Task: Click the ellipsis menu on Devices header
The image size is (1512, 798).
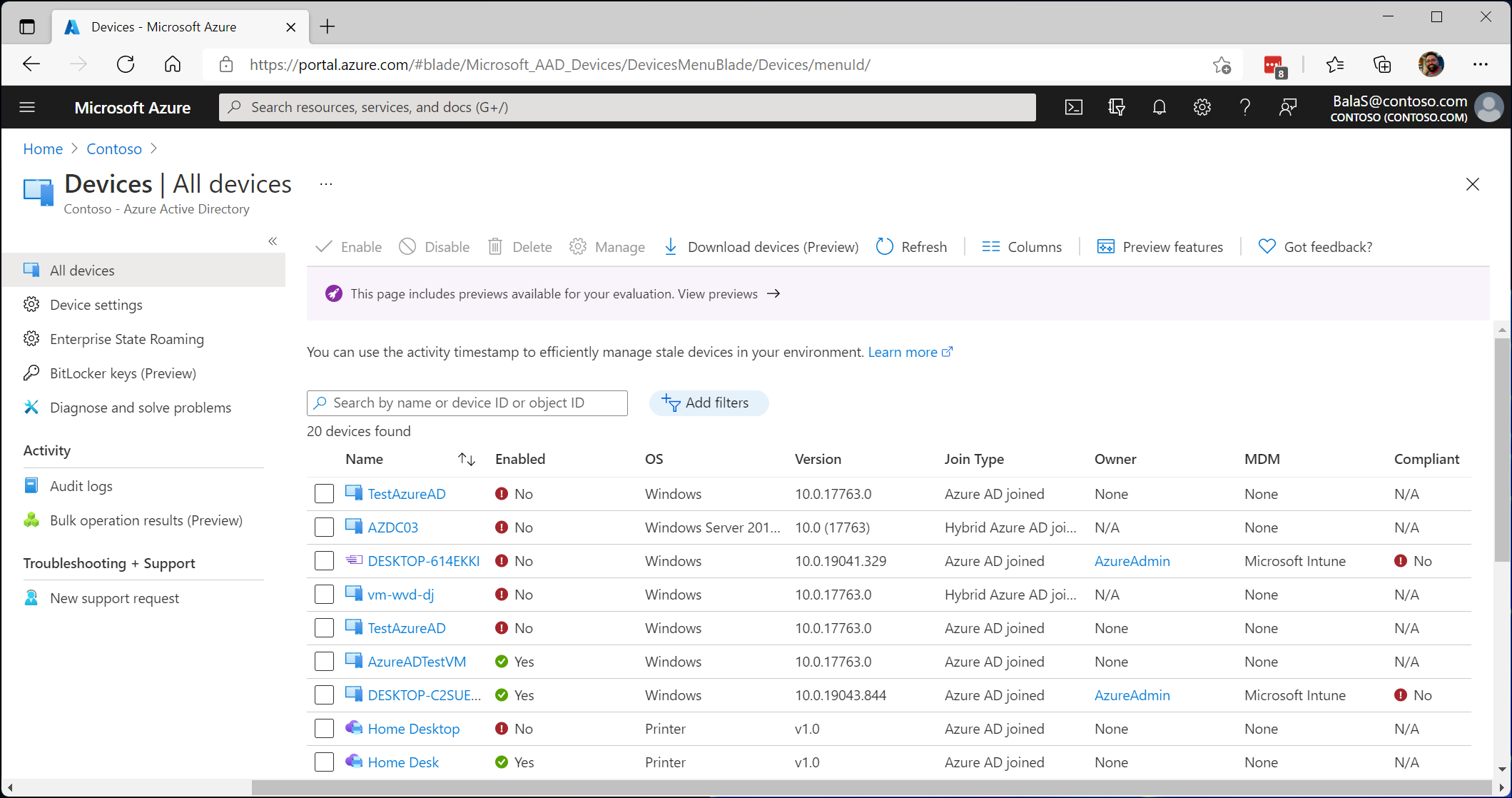Action: coord(326,185)
